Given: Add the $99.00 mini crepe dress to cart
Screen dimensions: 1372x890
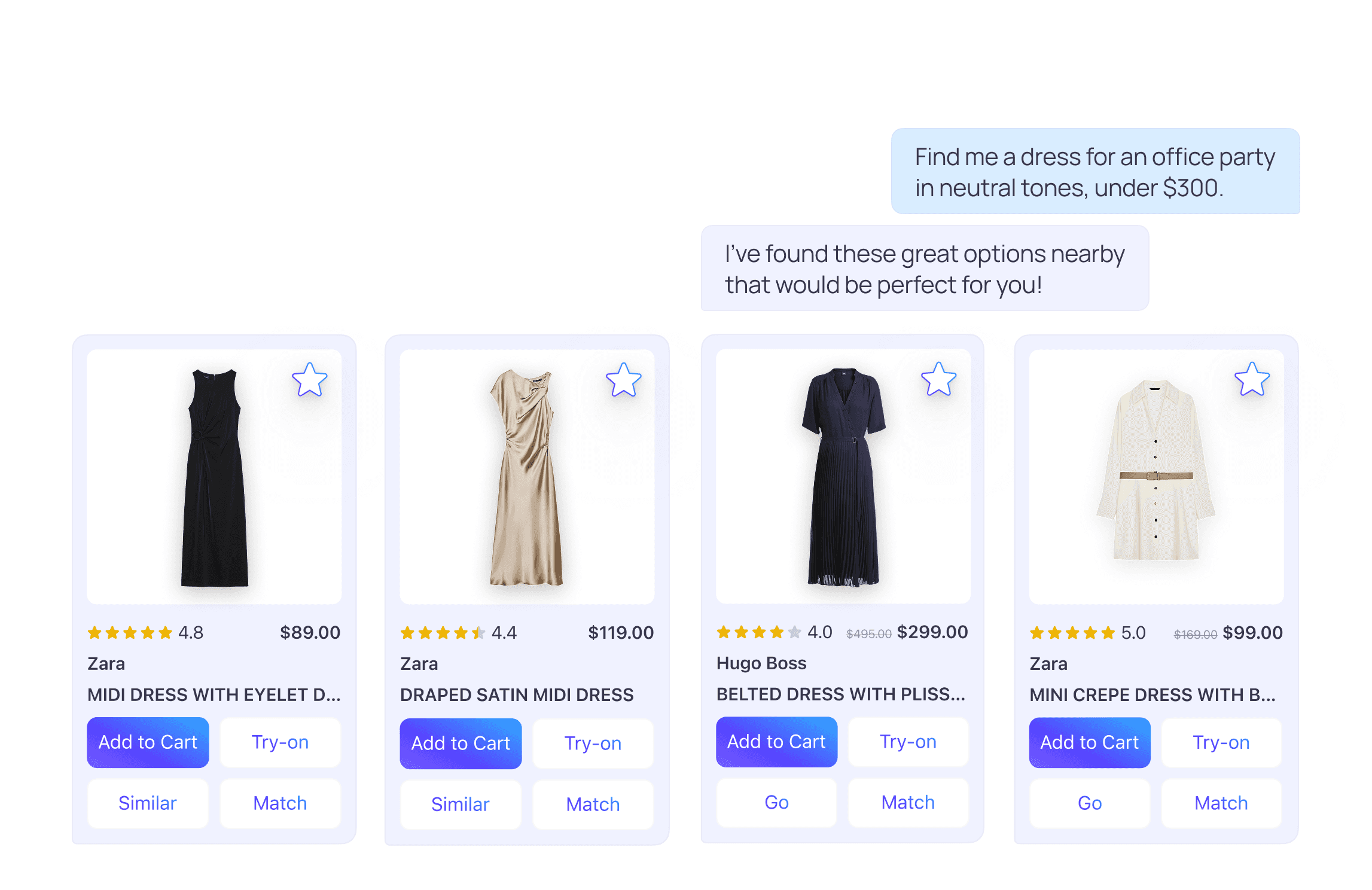Looking at the screenshot, I should (x=1090, y=742).
